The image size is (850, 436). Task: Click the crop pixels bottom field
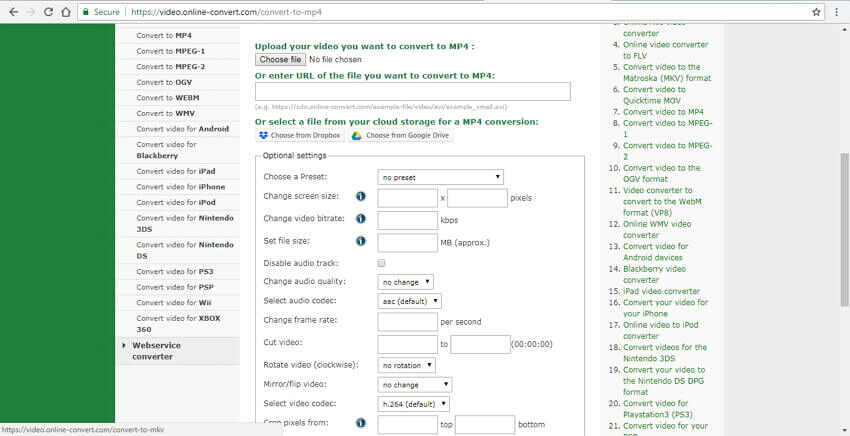(x=485, y=425)
